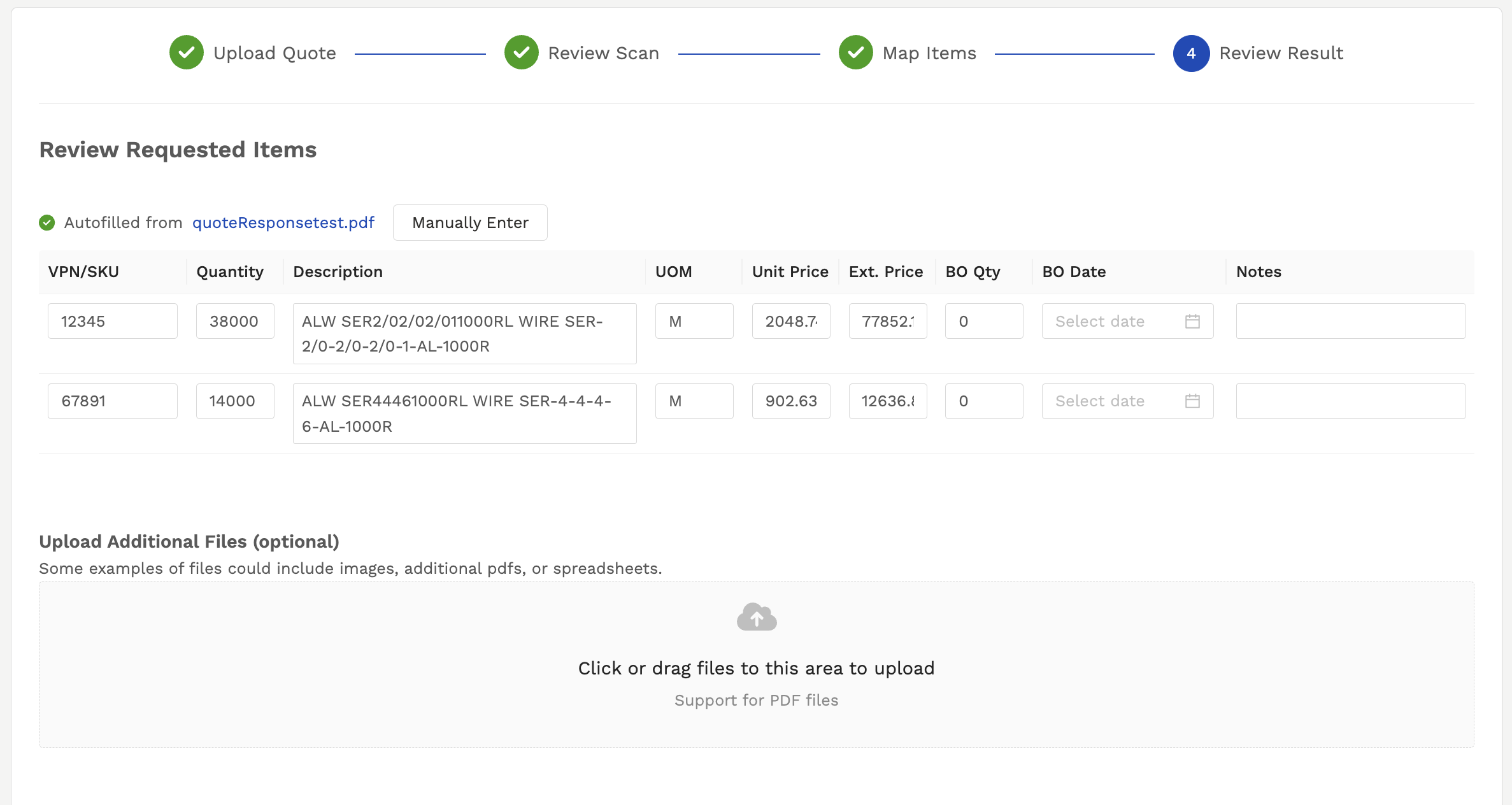Edit the Ext. Price field showing 77852
This screenshot has width=1512, height=805.
tap(888, 321)
